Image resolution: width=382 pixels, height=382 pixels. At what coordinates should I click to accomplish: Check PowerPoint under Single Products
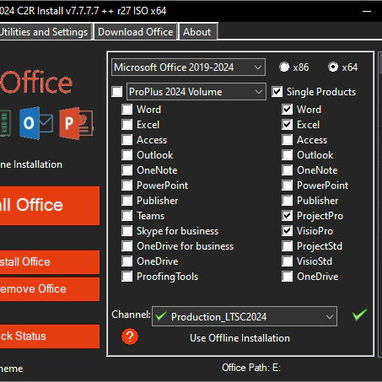point(287,185)
